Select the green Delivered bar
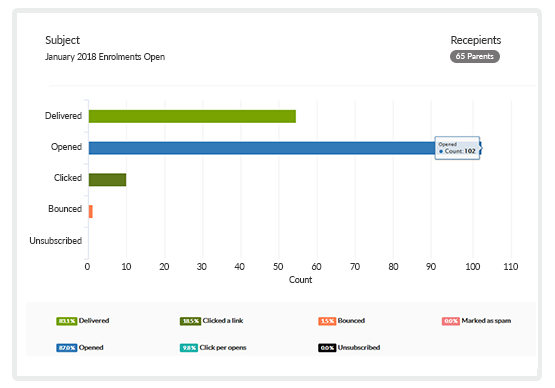 coord(192,116)
